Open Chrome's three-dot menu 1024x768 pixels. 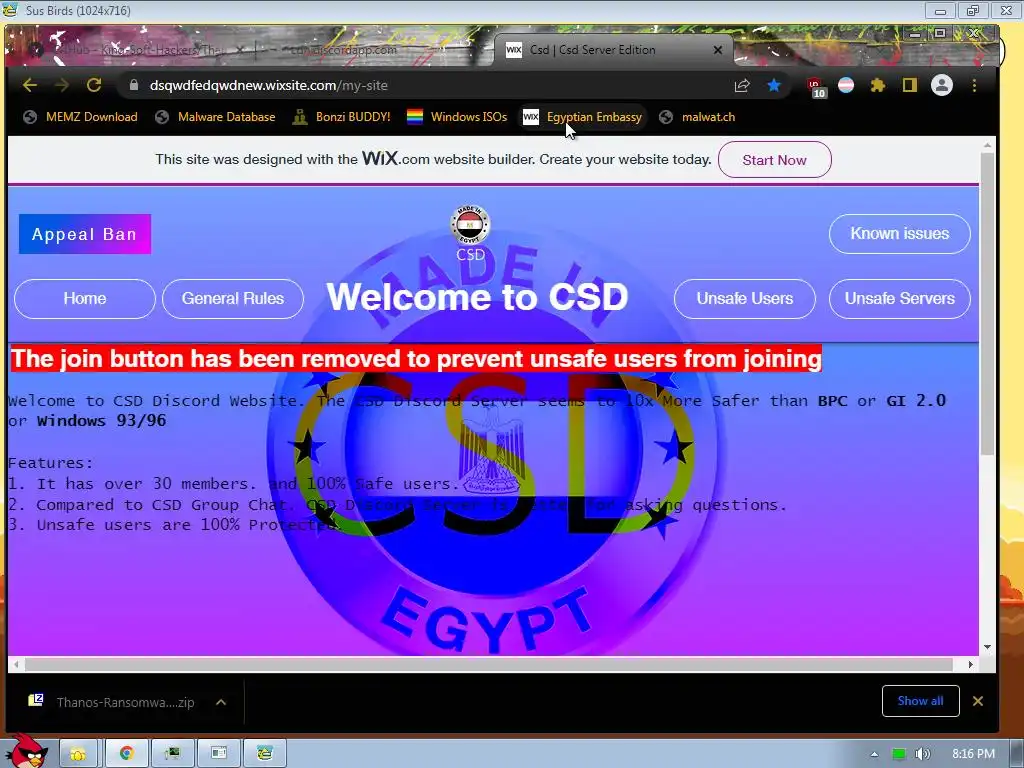click(974, 86)
